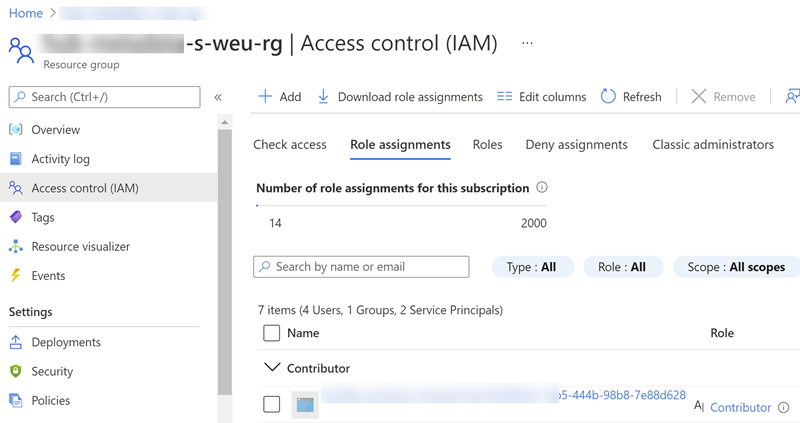The height and width of the screenshot is (423, 800).
Task: Open the Classic administrators tab
Action: point(713,145)
